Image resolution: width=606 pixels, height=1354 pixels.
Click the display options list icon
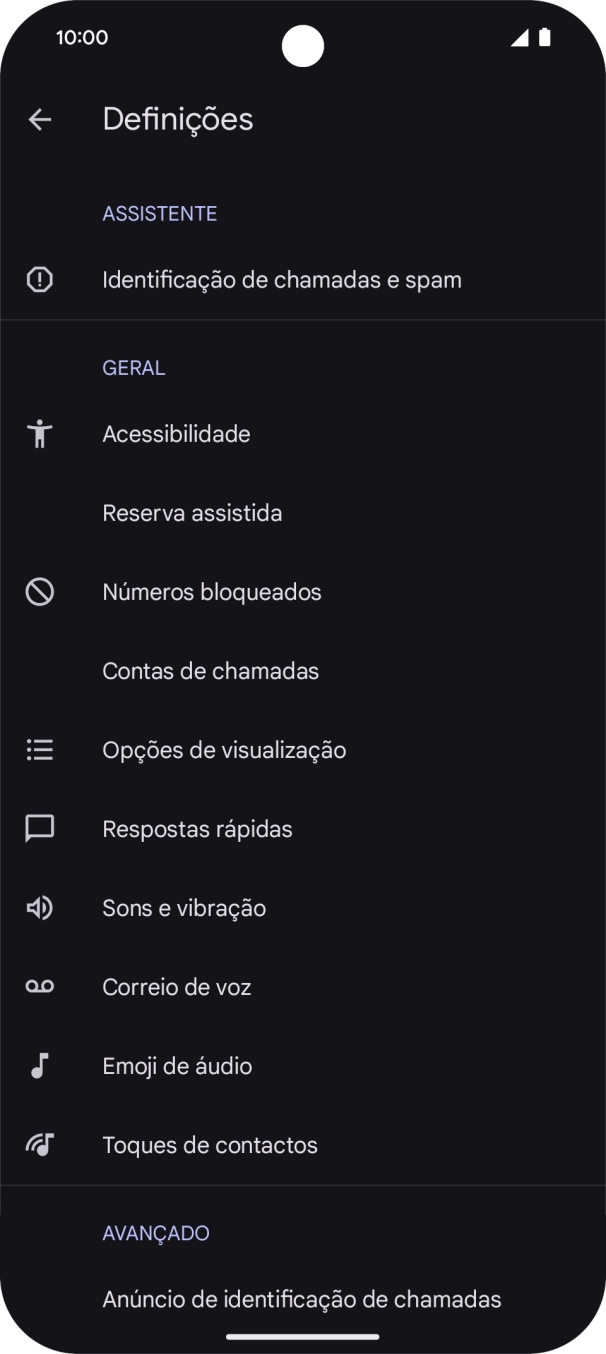(x=39, y=749)
